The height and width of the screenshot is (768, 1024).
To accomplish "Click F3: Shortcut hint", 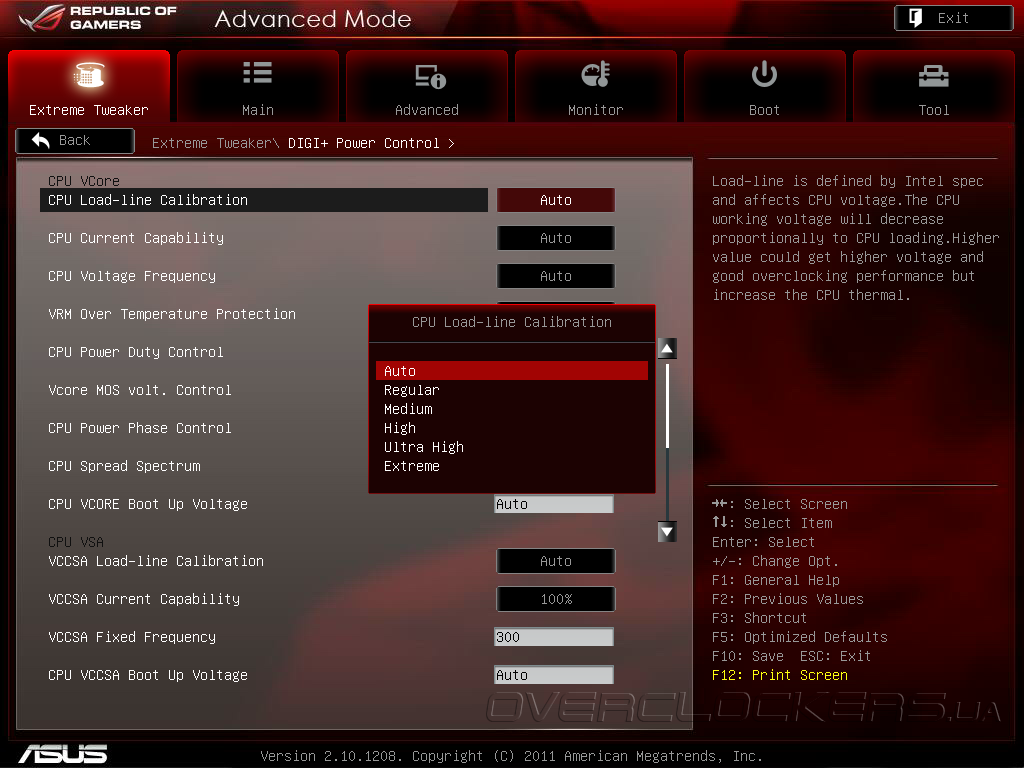I will point(760,618).
